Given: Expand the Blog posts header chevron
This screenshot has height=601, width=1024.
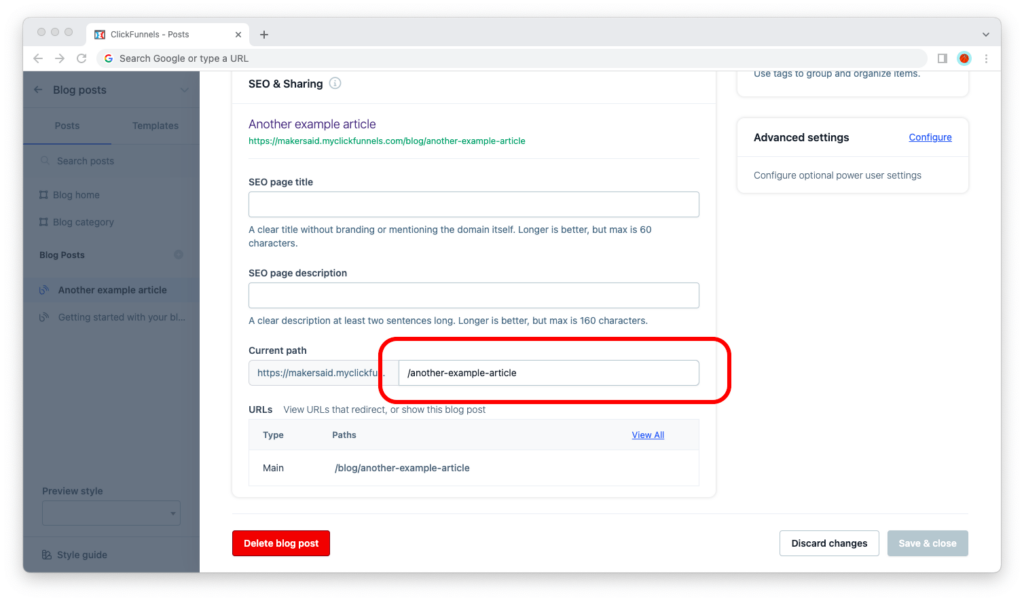Looking at the screenshot, I should click(x=184, y=90).
